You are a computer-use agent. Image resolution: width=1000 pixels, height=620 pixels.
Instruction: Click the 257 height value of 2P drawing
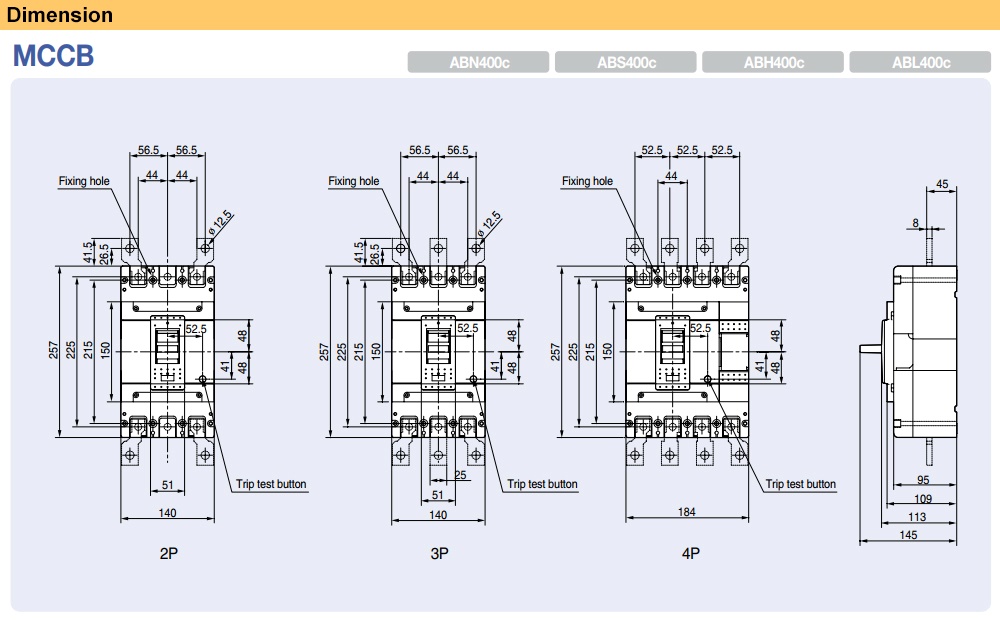point(54,350)
